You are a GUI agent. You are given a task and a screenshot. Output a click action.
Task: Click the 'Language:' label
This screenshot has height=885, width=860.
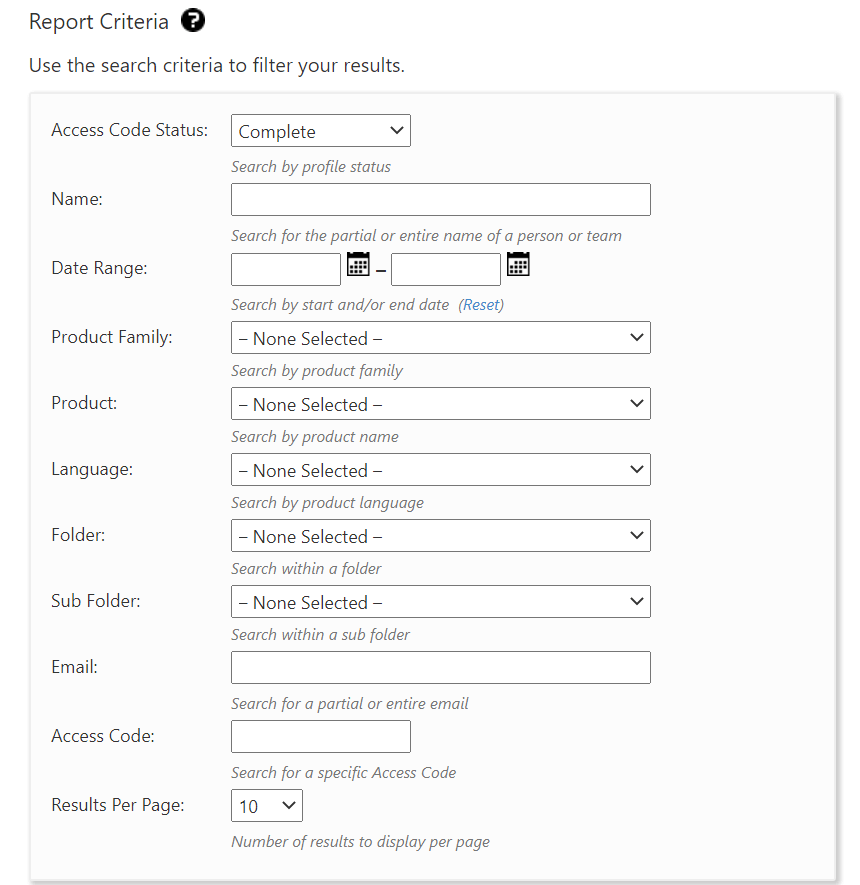(x=93, y=470)
